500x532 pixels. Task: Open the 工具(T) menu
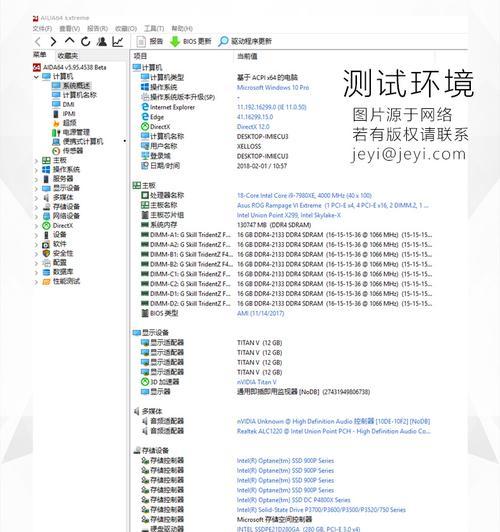(154, 28)
